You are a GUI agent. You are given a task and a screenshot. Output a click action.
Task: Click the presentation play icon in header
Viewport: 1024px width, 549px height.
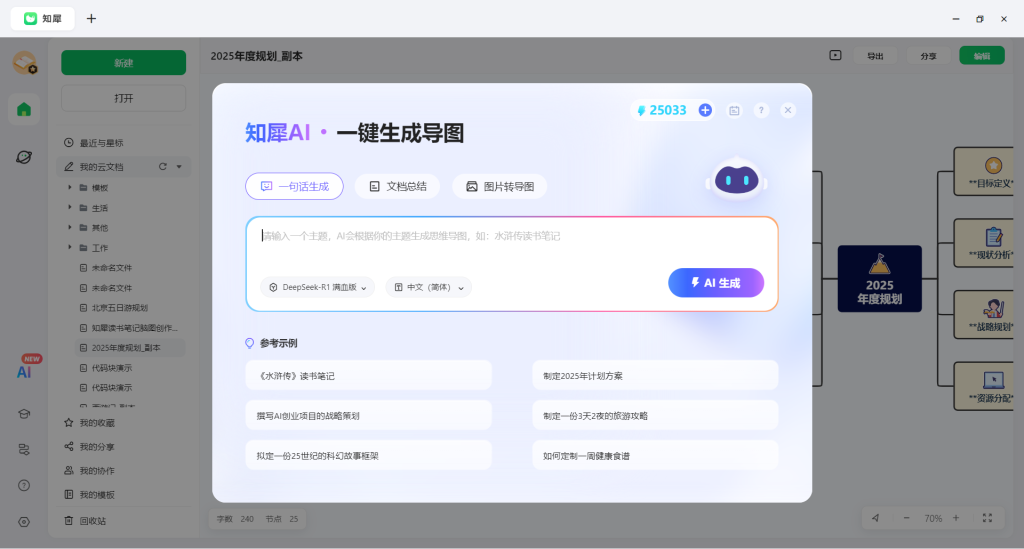coord(835,55)
